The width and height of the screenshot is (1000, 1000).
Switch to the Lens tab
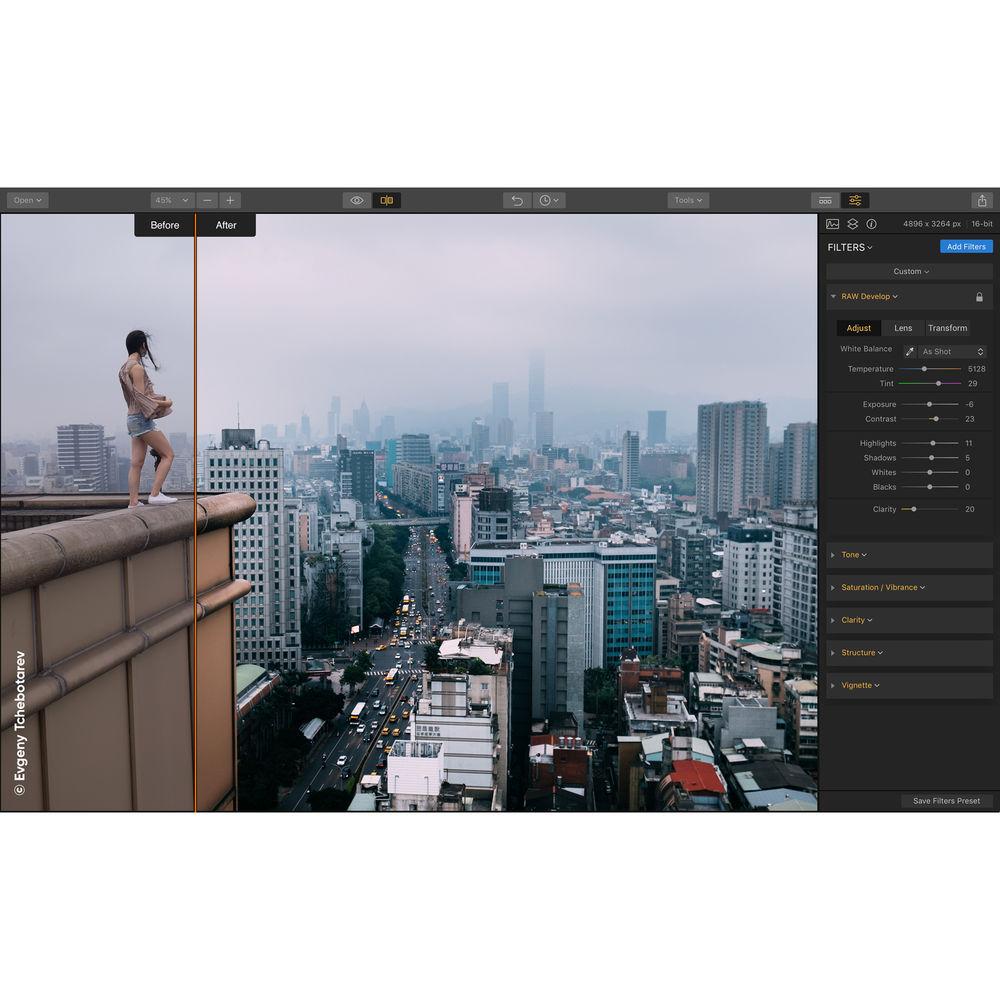[x=903, y=328]
